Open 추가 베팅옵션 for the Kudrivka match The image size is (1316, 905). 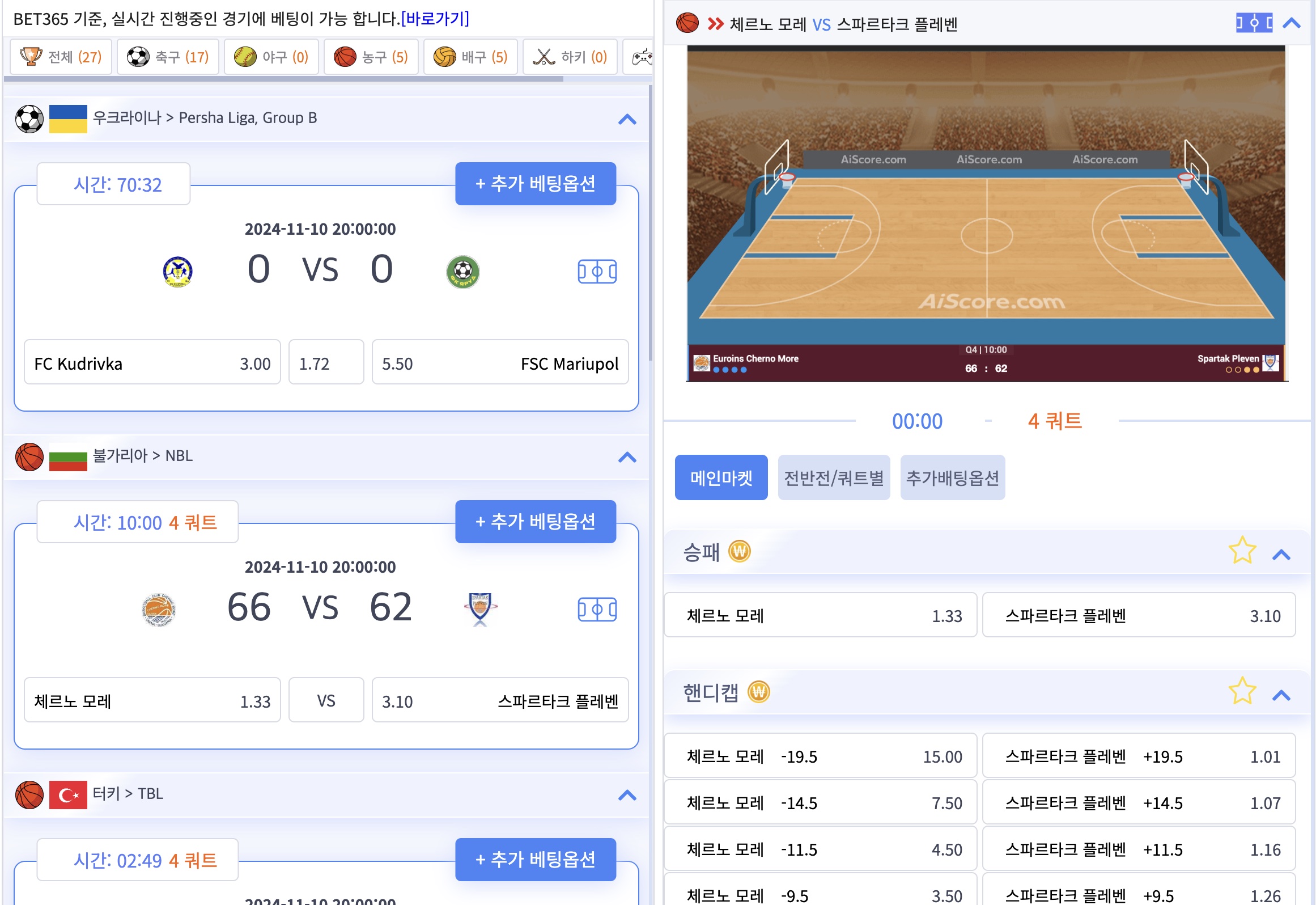click(535, 184)
